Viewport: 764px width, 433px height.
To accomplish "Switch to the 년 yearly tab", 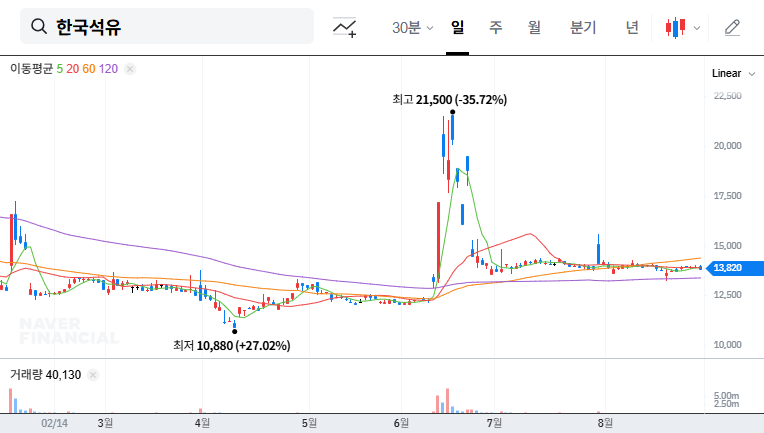I will tap(632, 28).
